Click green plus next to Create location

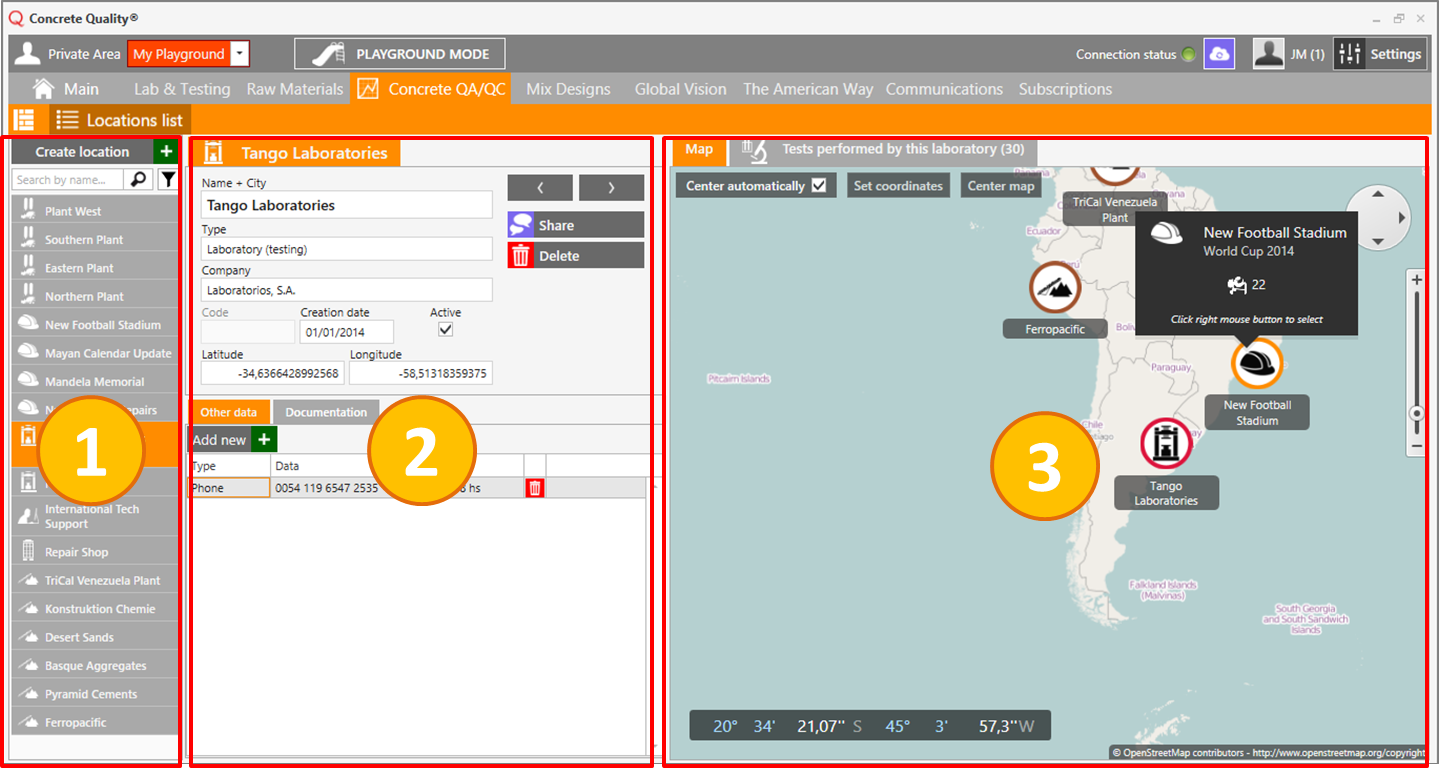[x=166, y=152]
